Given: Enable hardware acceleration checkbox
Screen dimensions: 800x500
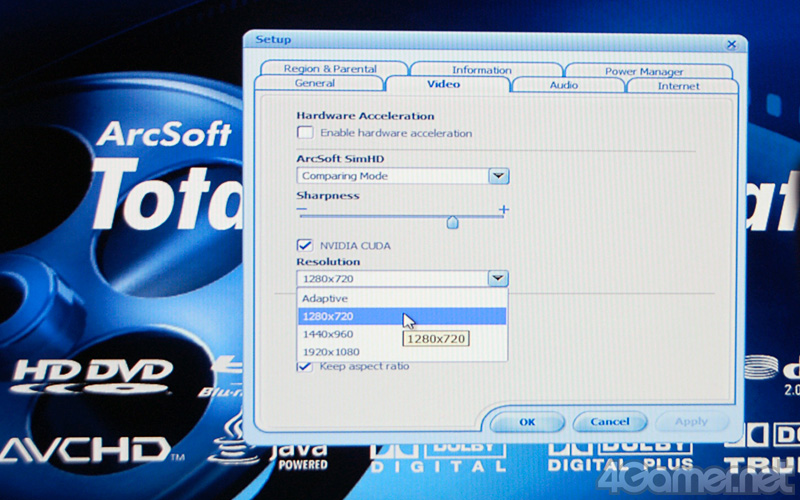Looking at the screenshot, I should [x=305, y=133].
